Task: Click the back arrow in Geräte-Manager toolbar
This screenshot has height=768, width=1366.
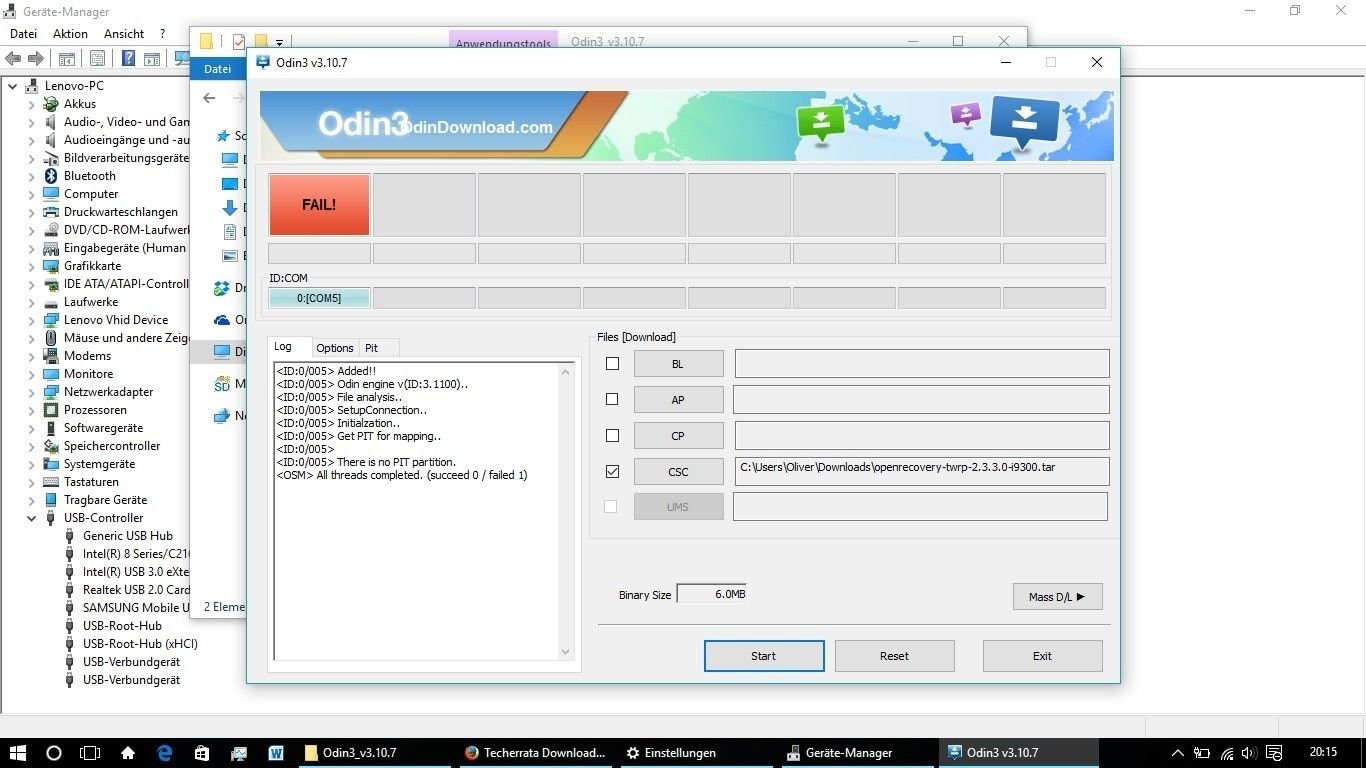Action: tap(15, 59)
